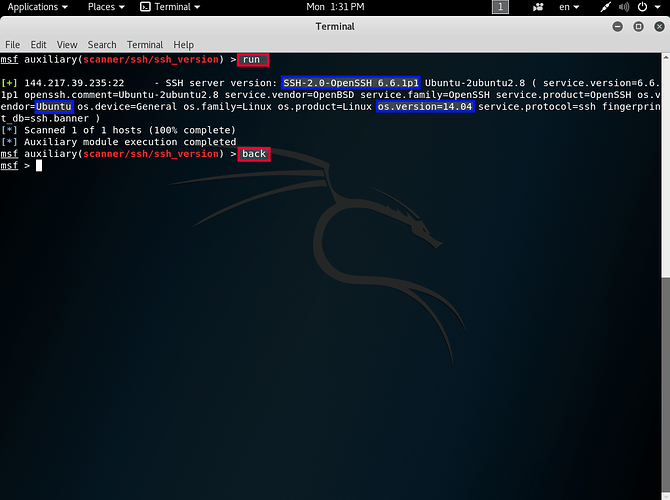Open the Terminal menu in menu bar

click(145, 45)
